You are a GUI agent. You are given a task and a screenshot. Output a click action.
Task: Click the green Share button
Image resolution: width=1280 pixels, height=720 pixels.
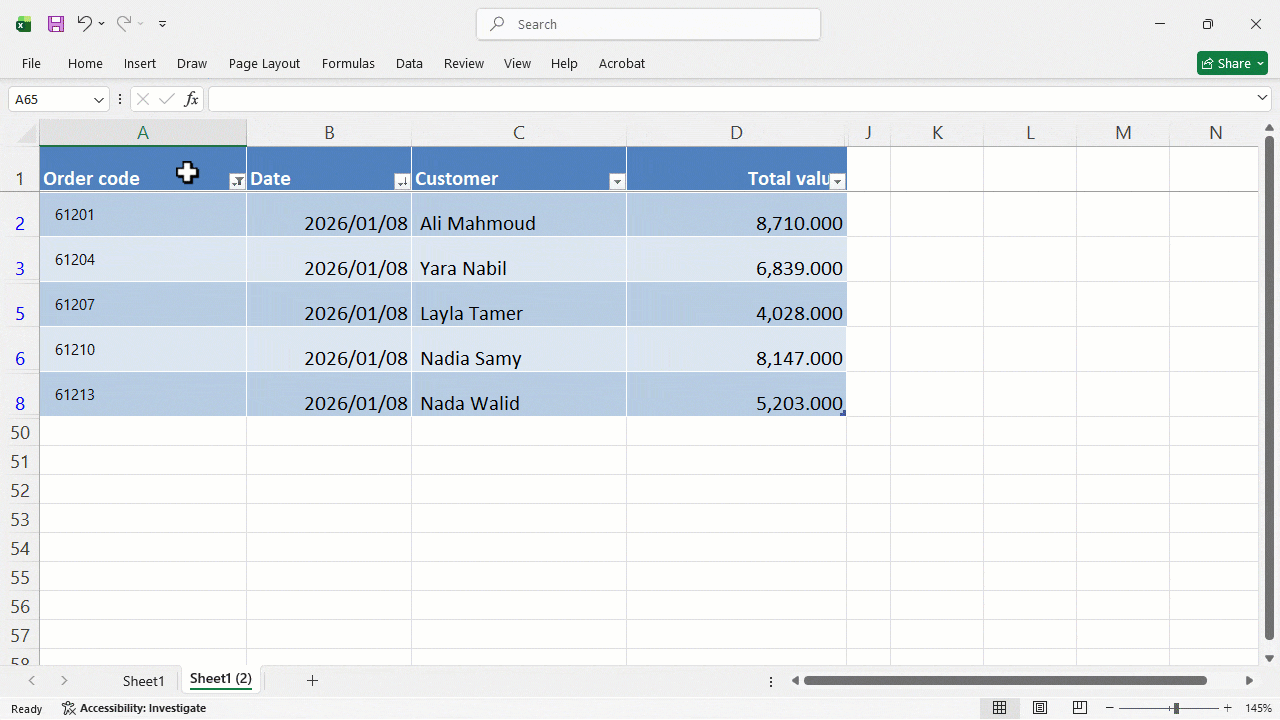click(1232, 63)
